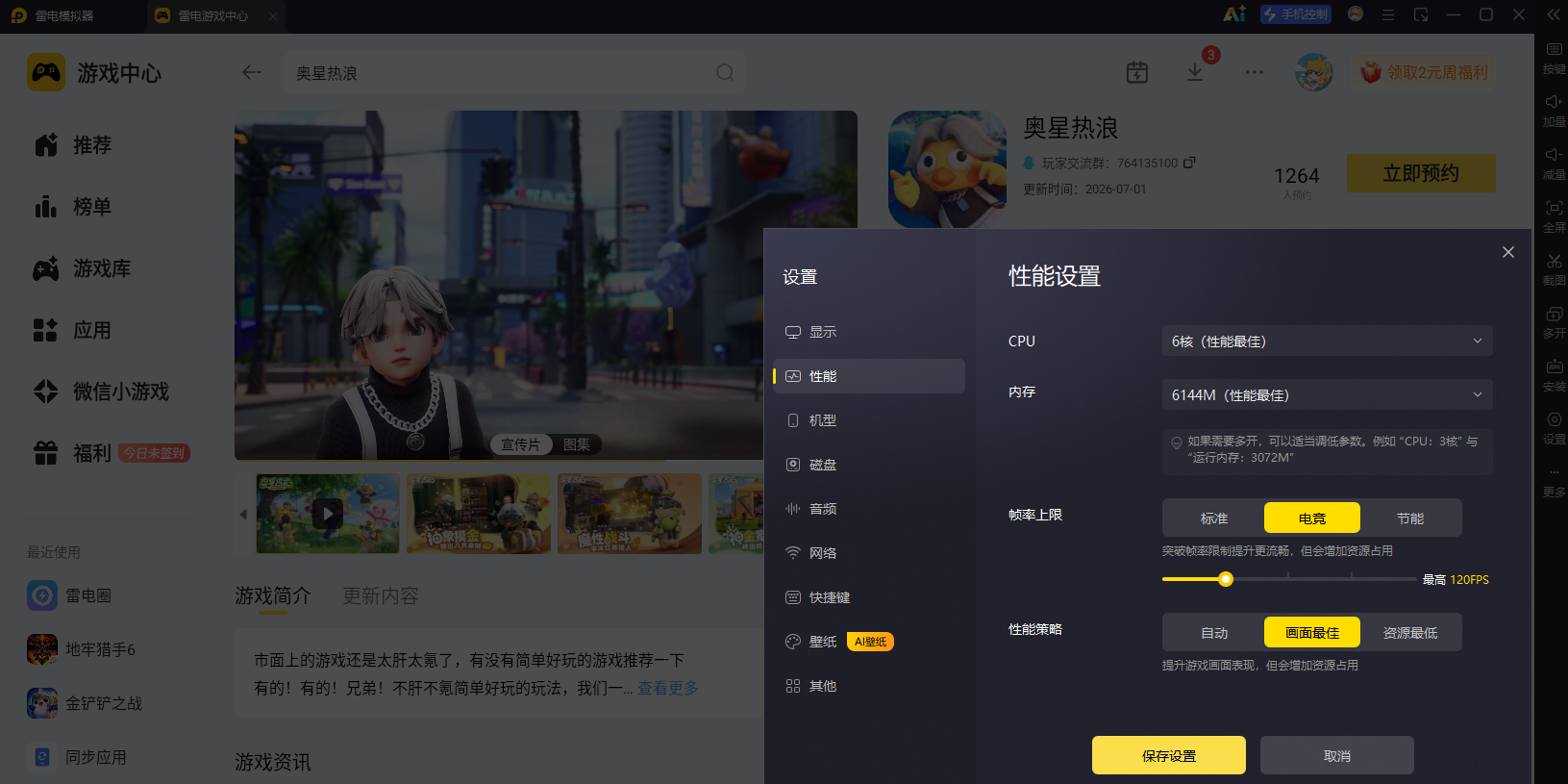The image size is (1568, 784).
Task: Open the 壁纸 settings tab
Action: pos(869,642)
